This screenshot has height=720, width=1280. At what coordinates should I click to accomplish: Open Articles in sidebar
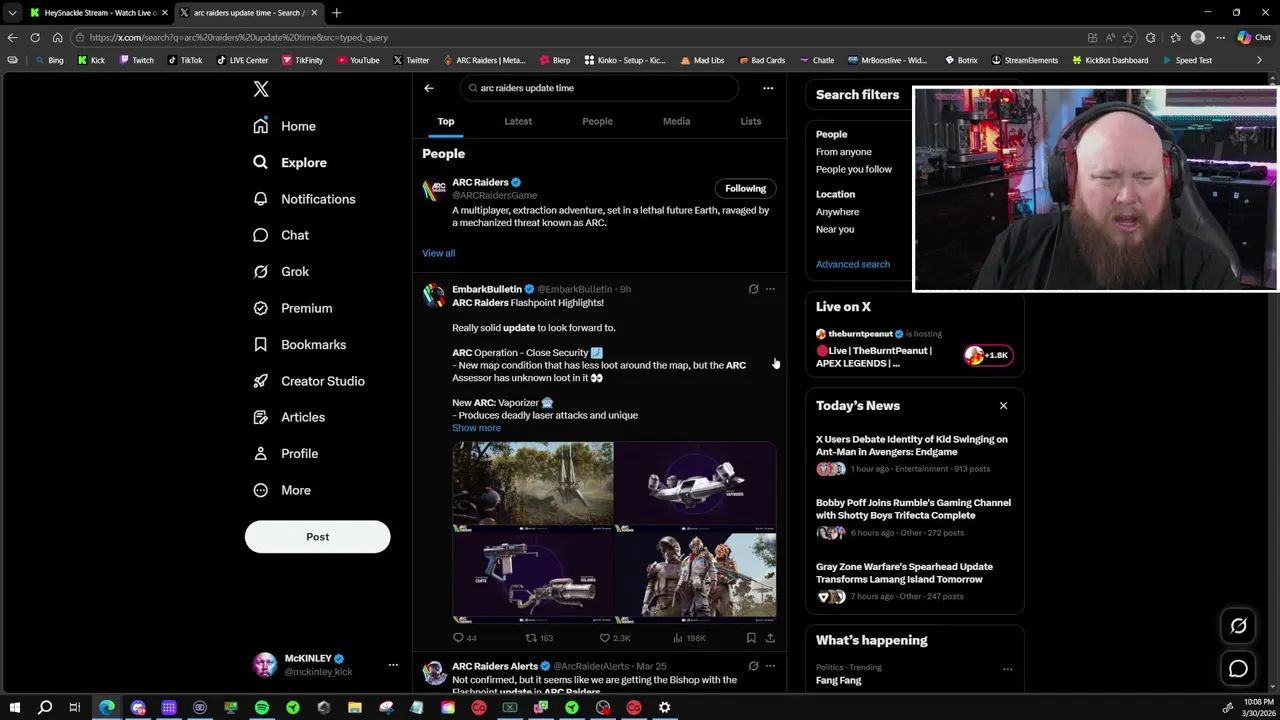(x=289, y=417)
